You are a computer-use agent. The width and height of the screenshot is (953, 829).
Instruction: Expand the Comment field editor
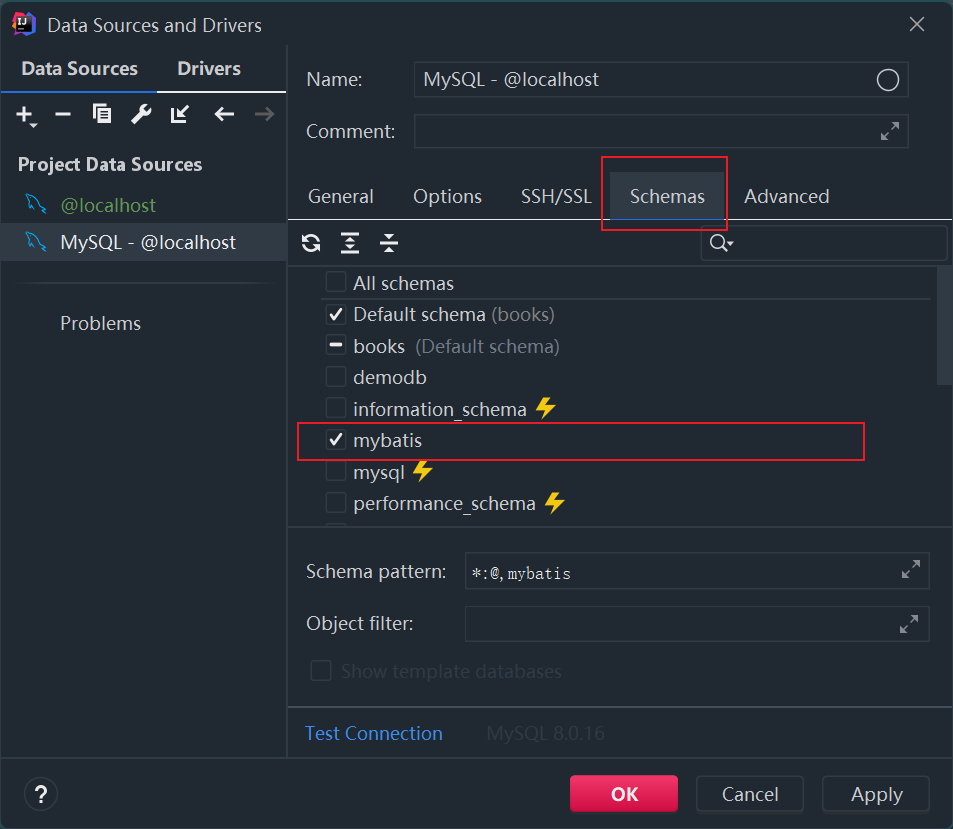(890, 131)
